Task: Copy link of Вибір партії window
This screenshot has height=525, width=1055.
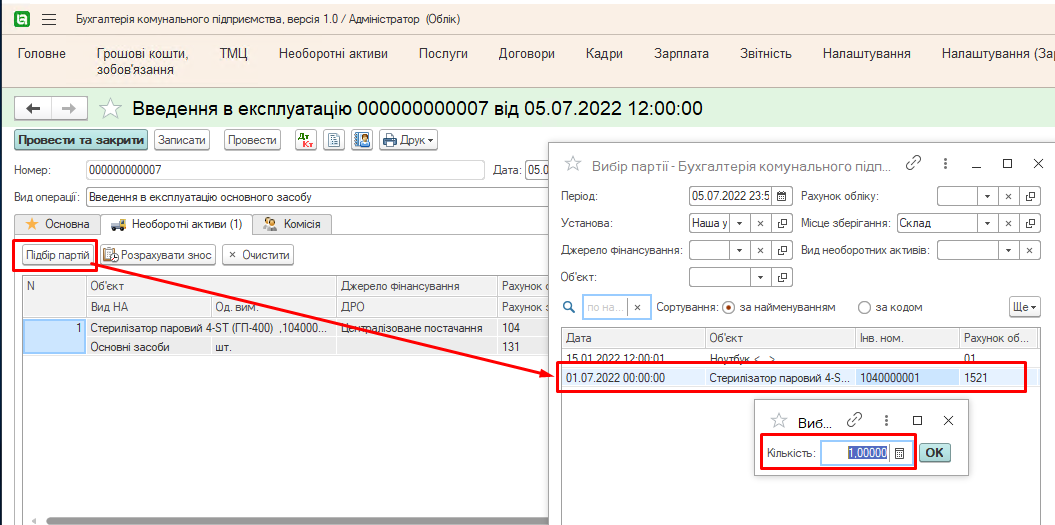Action: pyautogui.click(x=912, y=164)
